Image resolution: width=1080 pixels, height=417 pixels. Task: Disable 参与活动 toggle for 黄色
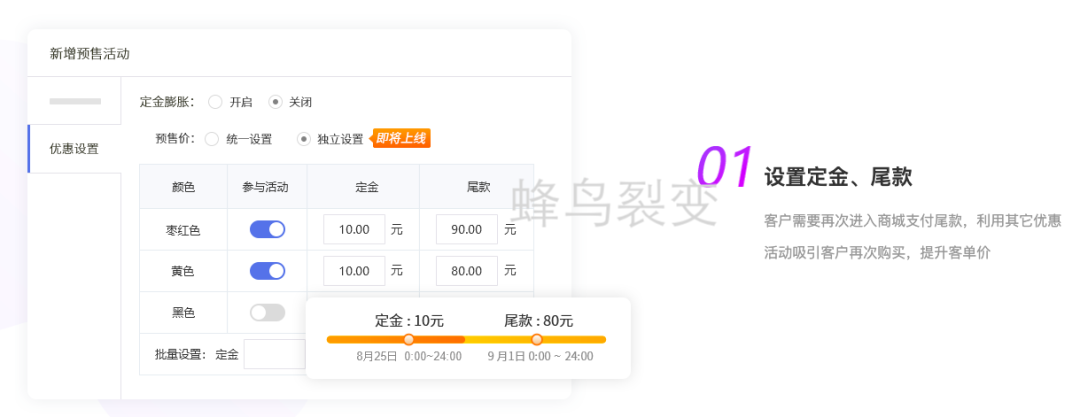(267, 271)
